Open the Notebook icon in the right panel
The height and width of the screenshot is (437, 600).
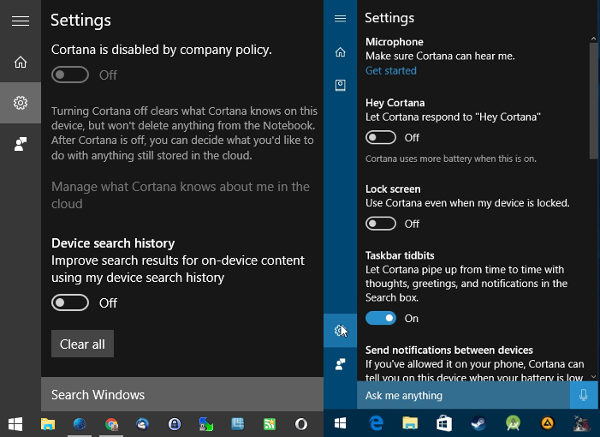(340, 85)
